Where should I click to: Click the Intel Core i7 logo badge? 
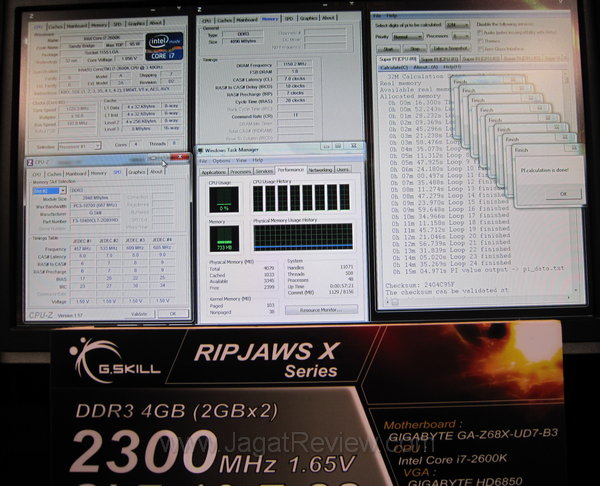164,47
